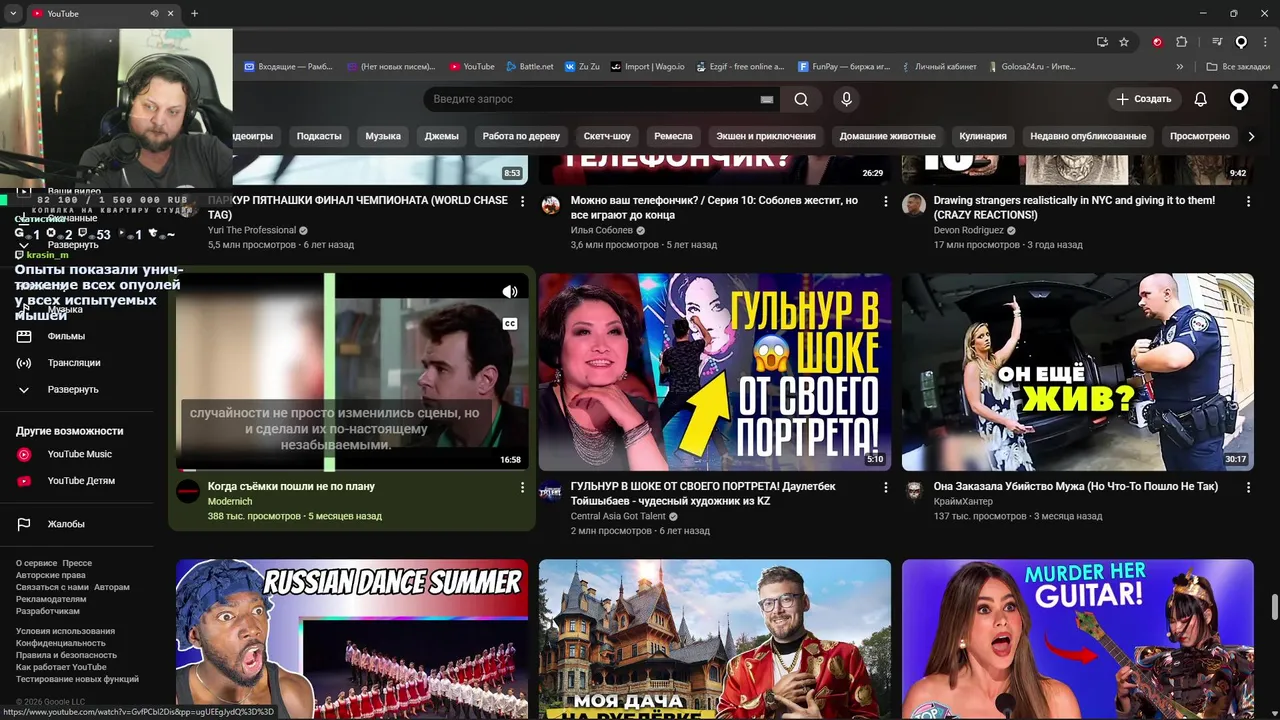Open the YouTube account avatar menu
Image resolution: width=1280 pixels, height=720 pixels.
point(1239,99)
